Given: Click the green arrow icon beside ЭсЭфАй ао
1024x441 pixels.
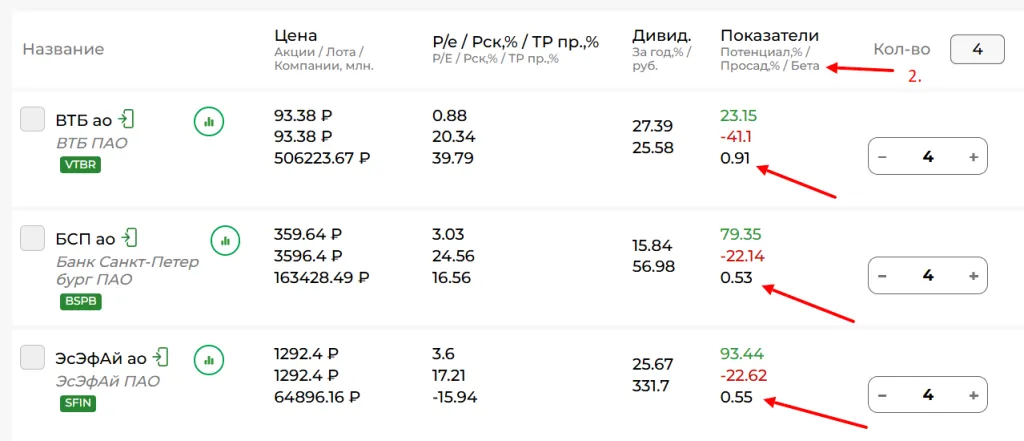Looking at the screenshot, I should click(x=160, y=357).
